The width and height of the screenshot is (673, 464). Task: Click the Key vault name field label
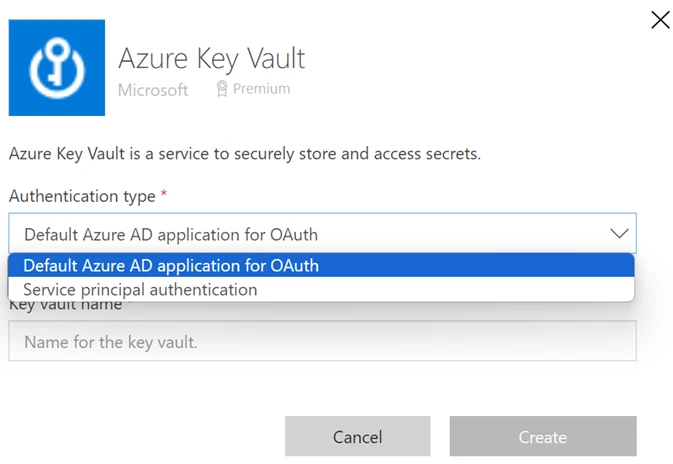click(65, 305)
